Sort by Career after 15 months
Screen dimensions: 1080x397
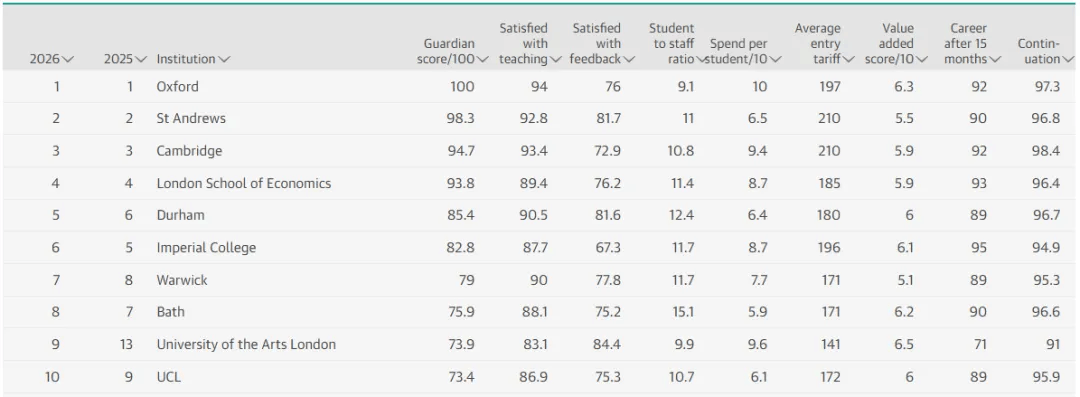pos(972,44)
